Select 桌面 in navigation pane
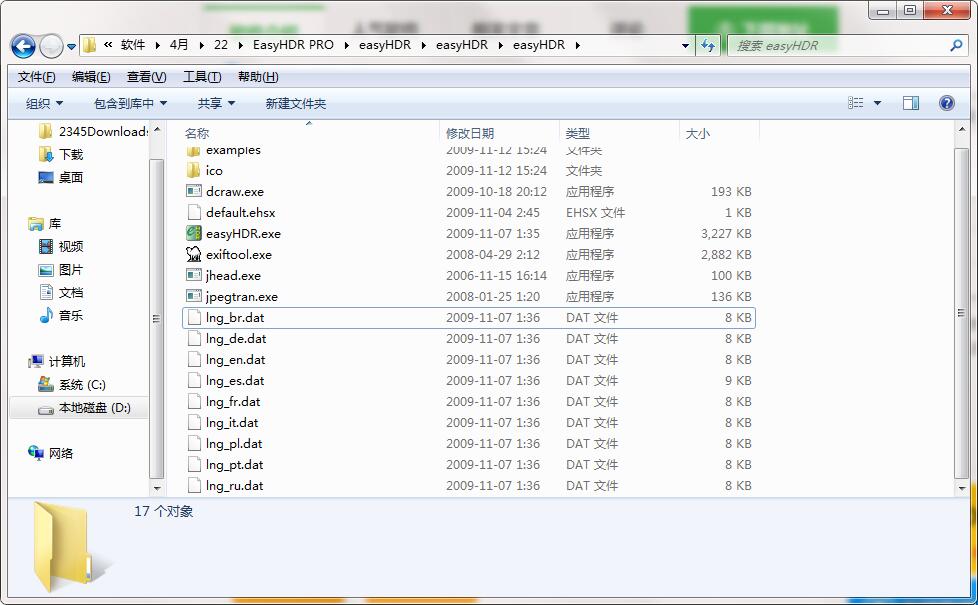The image size is (978, 605). click(x=61, y=177)
